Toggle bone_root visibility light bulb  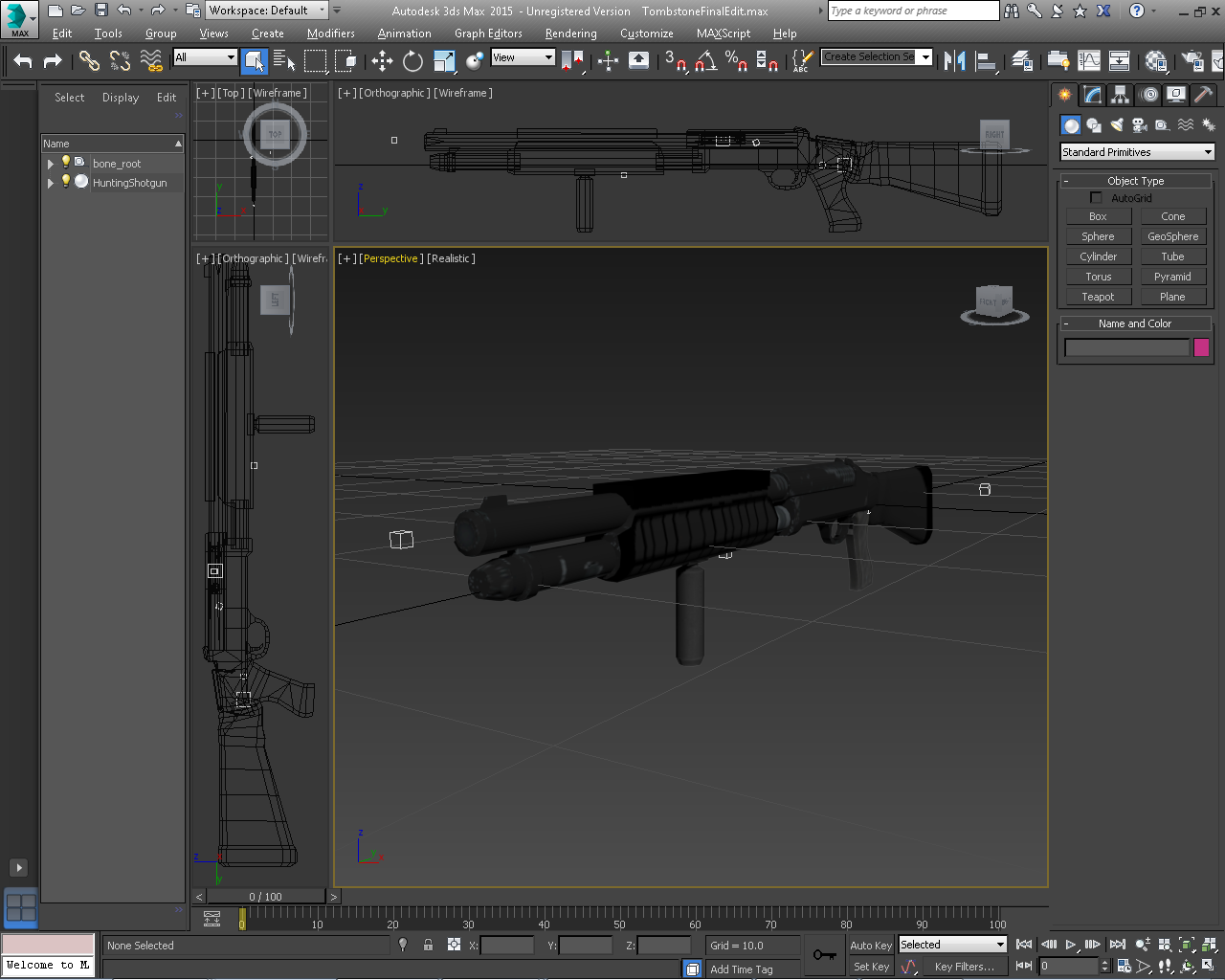click(65, 163)
